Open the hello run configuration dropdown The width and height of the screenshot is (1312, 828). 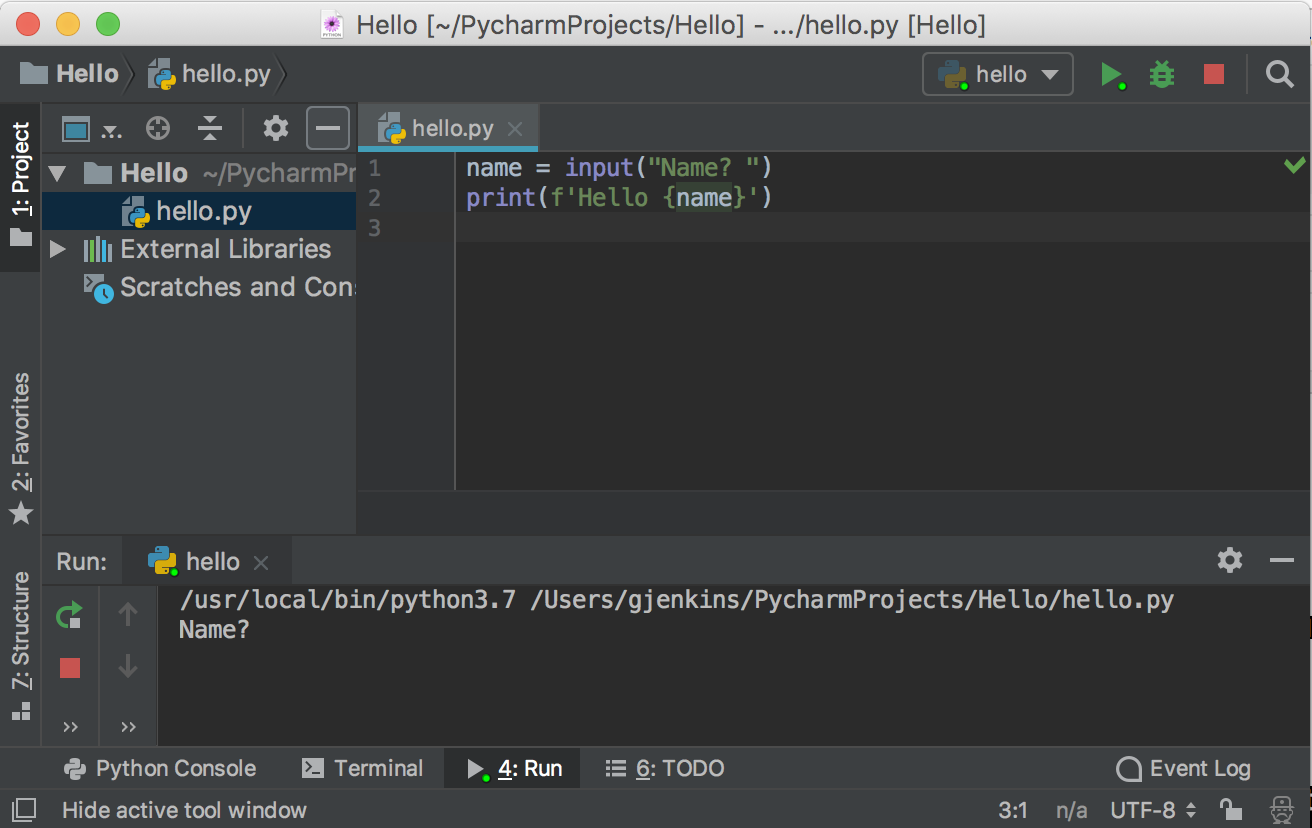pyautogui.click(x=998, y=75)
